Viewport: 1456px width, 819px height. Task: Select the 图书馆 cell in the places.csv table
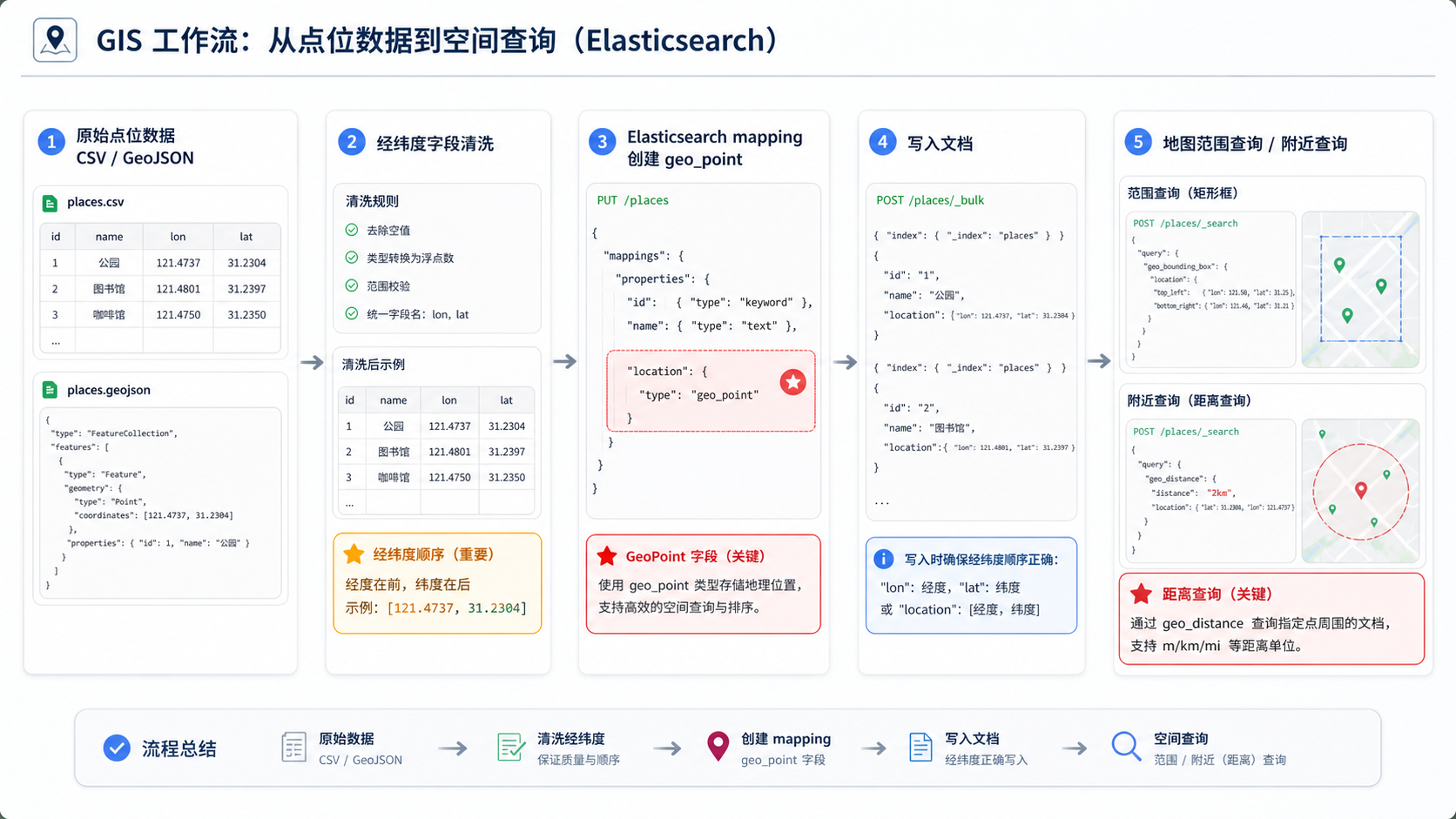point(109,289)
